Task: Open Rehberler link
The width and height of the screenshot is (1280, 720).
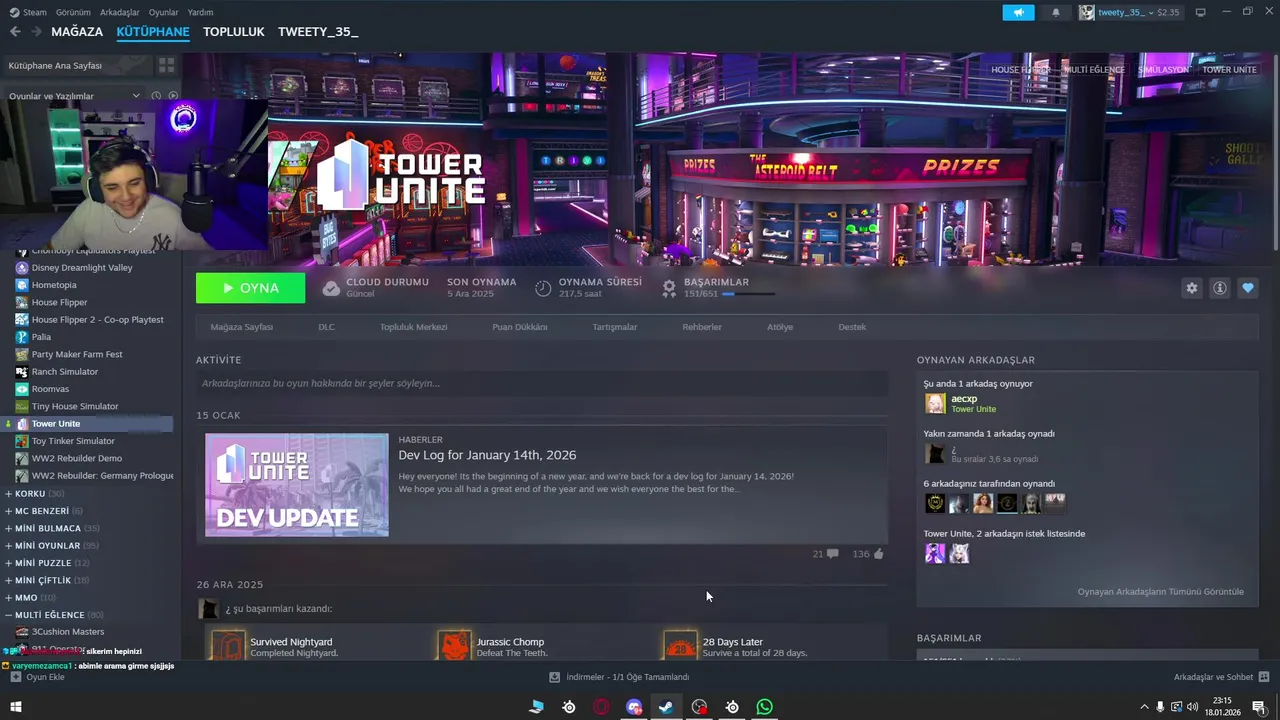Action: click(702, 327)
